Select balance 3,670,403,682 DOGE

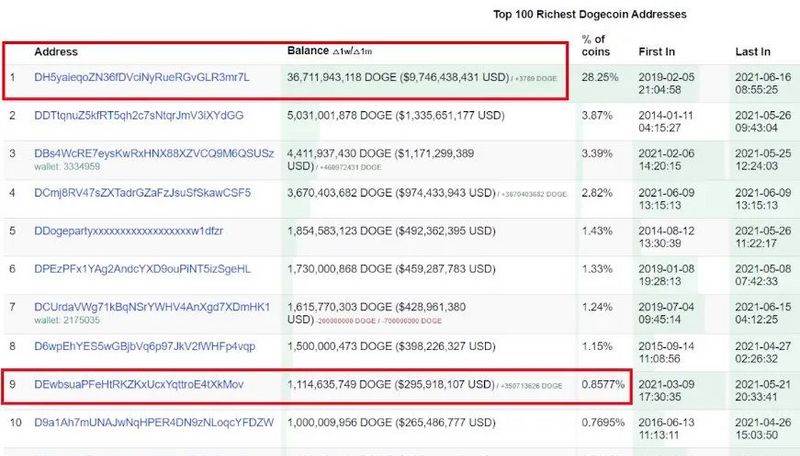[x=339, y=193]
